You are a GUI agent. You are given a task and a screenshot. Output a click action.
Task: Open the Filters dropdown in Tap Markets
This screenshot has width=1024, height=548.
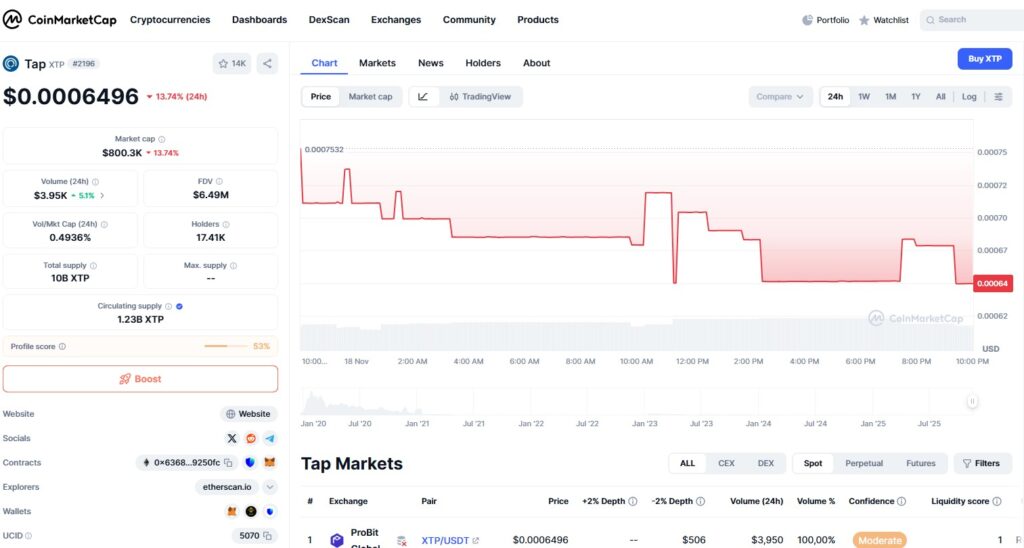point(982,463)
